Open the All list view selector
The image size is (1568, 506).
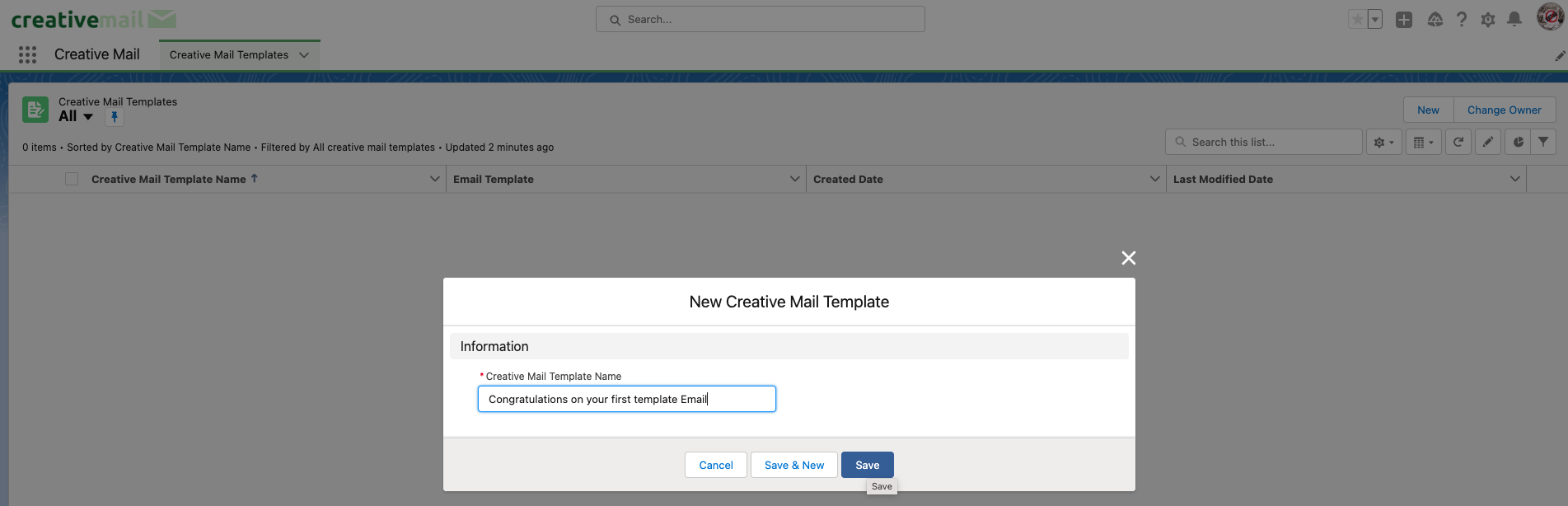coord(76,117)
